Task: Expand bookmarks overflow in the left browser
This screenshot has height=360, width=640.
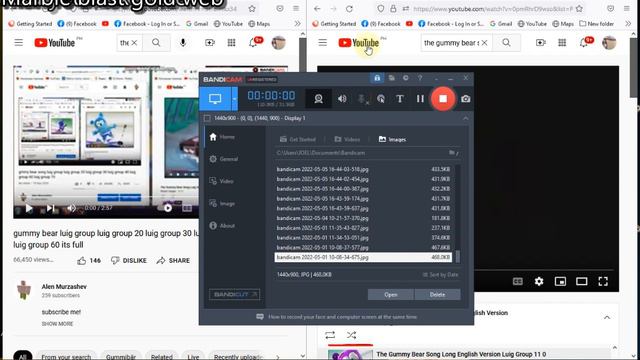Action: click(x=297, y=24)
